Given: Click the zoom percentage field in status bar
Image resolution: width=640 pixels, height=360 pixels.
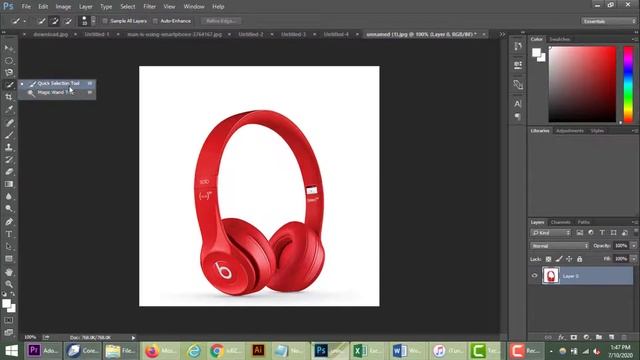Looking at the screenshot, I should pyautogui.click(x=31, y=338).
